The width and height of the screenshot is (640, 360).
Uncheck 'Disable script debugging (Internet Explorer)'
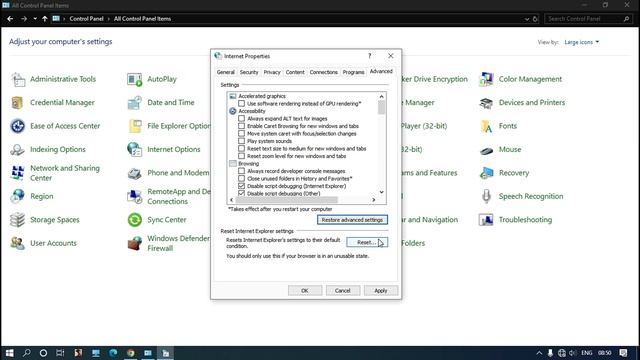coord(242,186)
